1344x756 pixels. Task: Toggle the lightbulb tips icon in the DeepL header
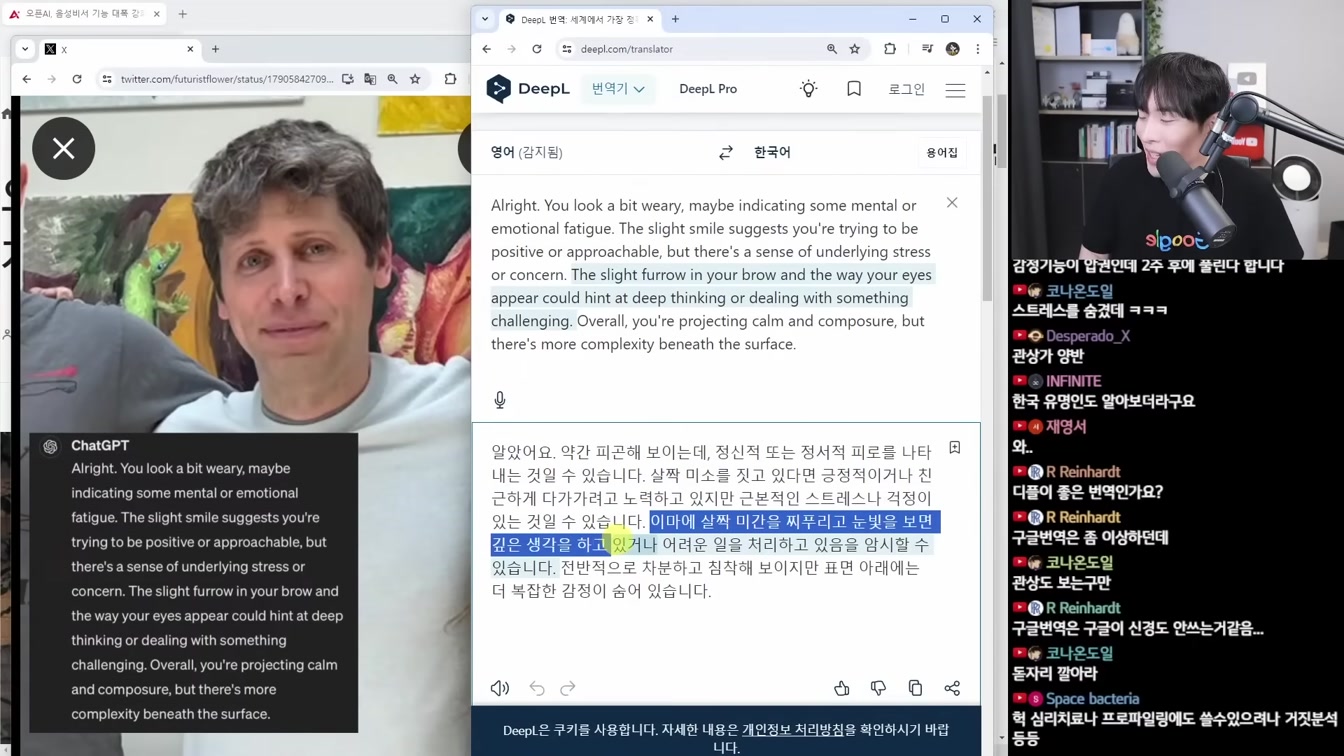(809, 89)
